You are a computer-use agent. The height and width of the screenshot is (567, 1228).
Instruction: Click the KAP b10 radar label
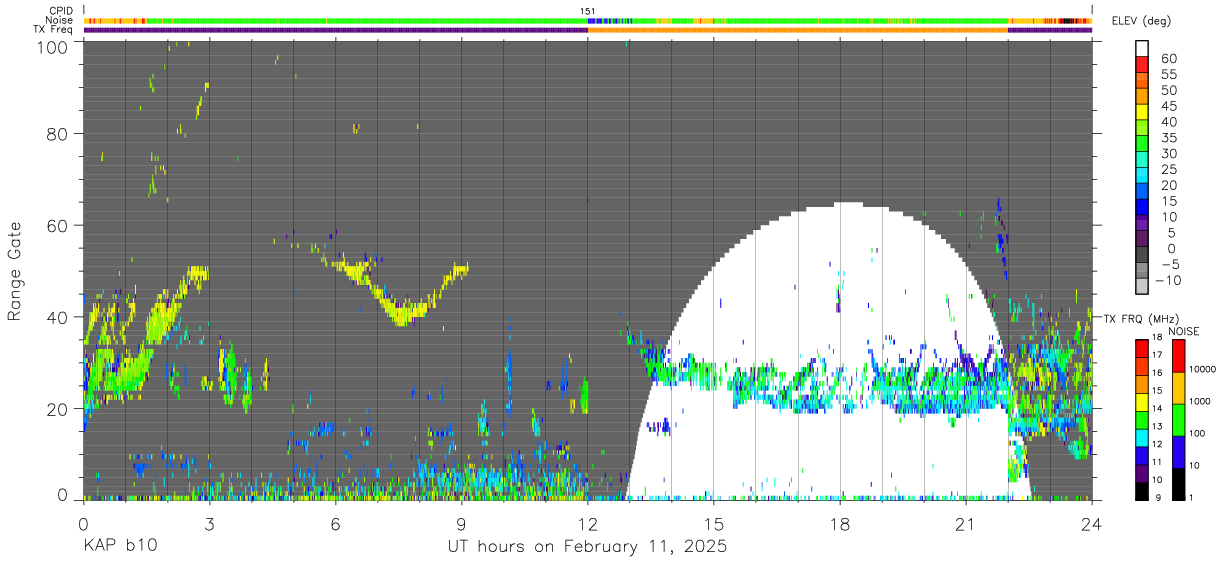pyautogui.click(x=119, y=547)
